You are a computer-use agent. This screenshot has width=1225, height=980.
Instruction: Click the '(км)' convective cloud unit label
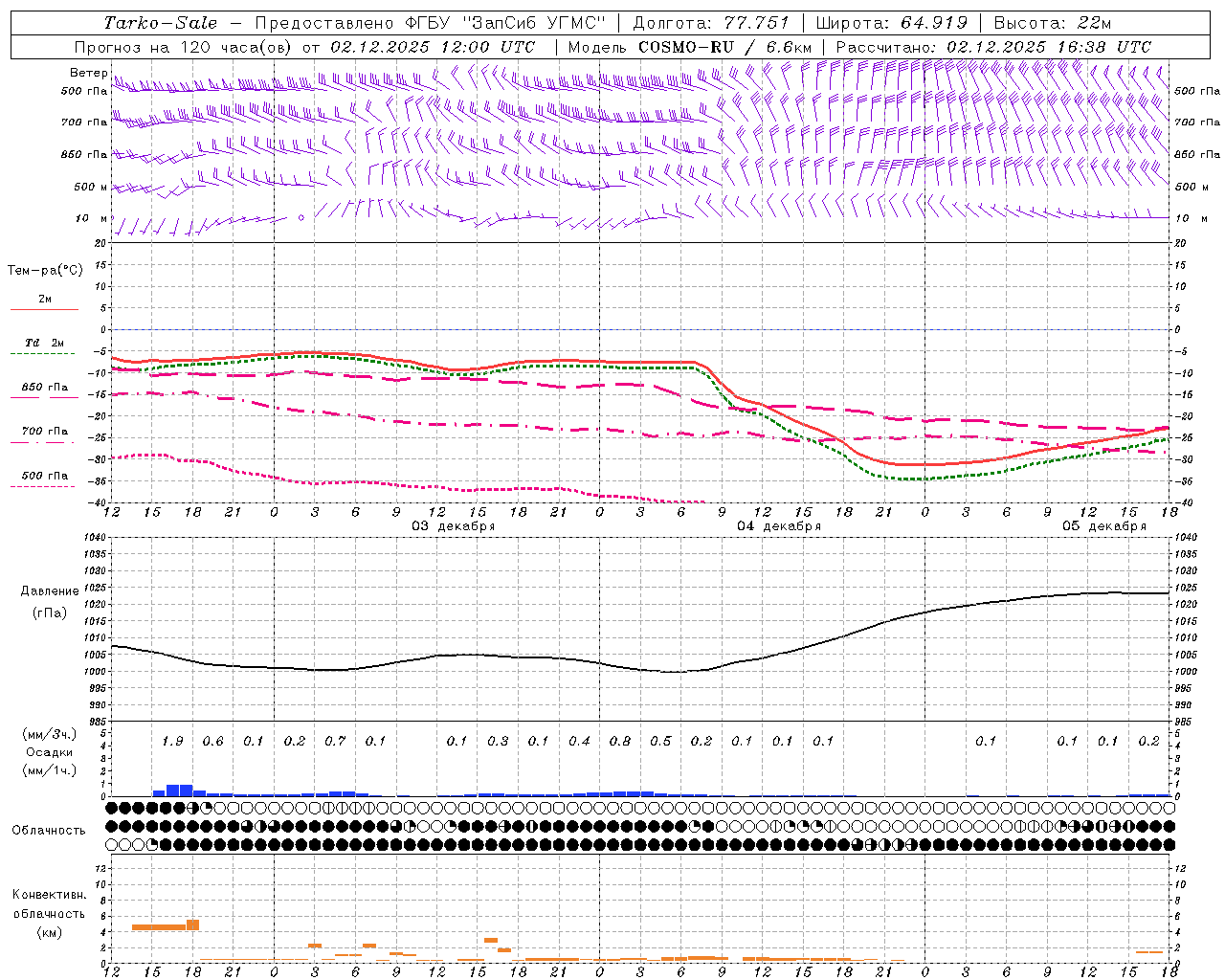tap(50, 932)
